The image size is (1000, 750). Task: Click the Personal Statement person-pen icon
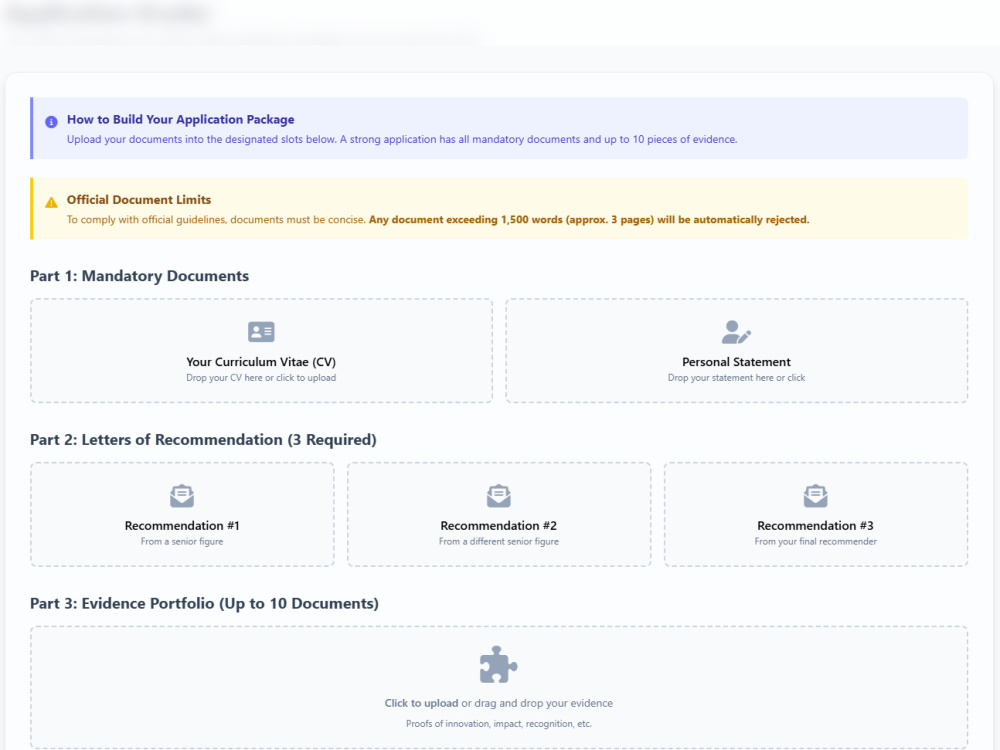pyautogui.click(x=736, y=332)
